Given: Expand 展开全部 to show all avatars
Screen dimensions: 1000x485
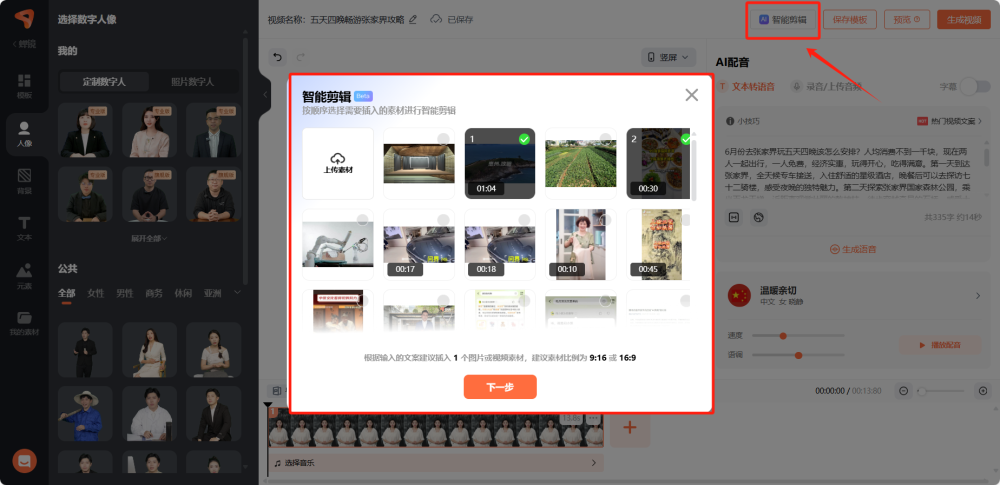Looking at the screenshot, I should pyautogui.click(x=149, y=238).
